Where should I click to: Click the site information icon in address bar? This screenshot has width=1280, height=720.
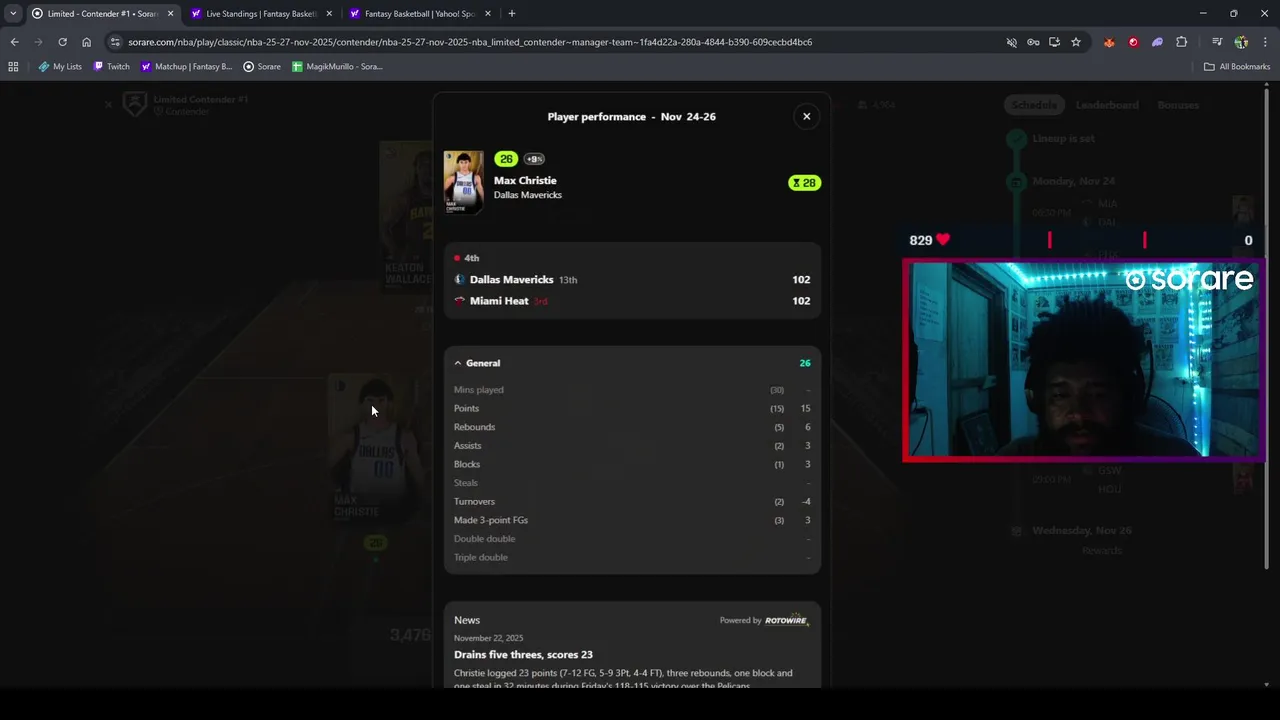(115, 42)
